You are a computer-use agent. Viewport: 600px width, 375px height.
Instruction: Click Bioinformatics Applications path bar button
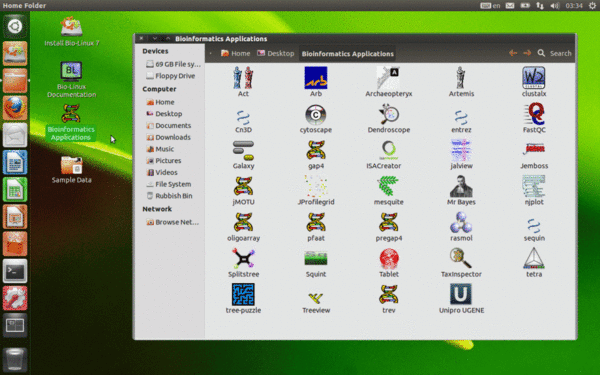tap(347, 54)
